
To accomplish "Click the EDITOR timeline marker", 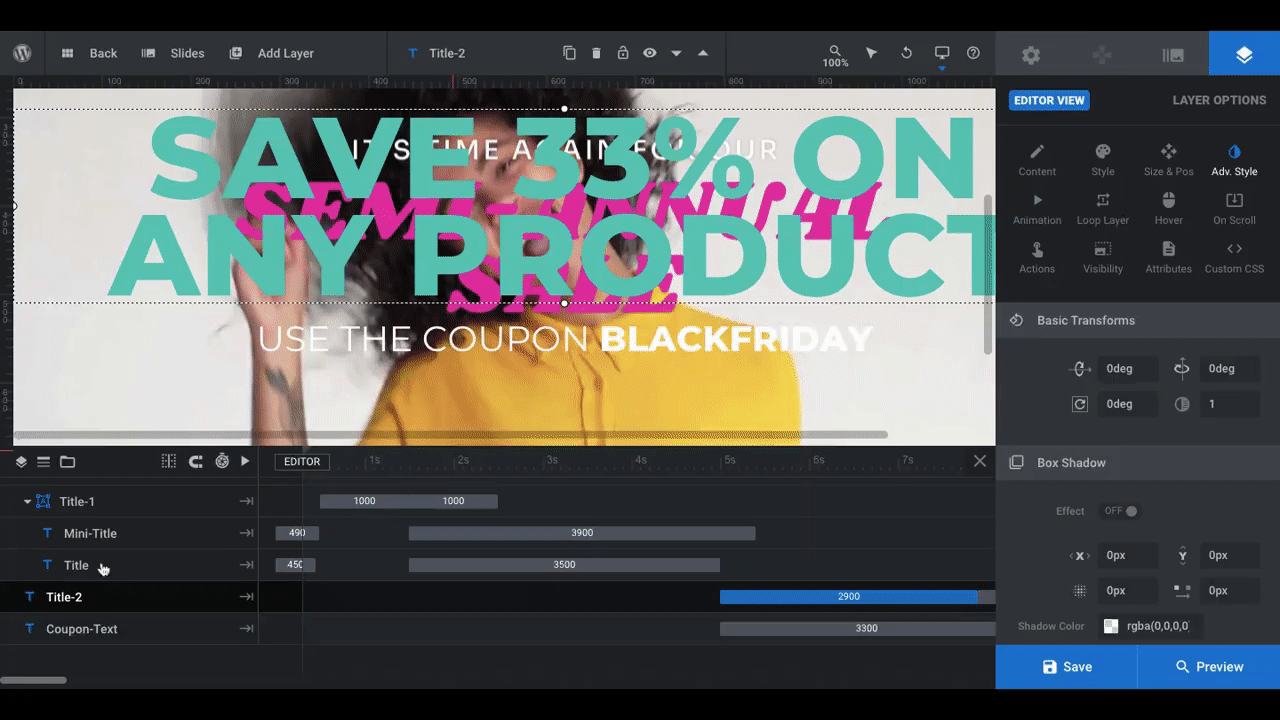I will click(302, 462).
